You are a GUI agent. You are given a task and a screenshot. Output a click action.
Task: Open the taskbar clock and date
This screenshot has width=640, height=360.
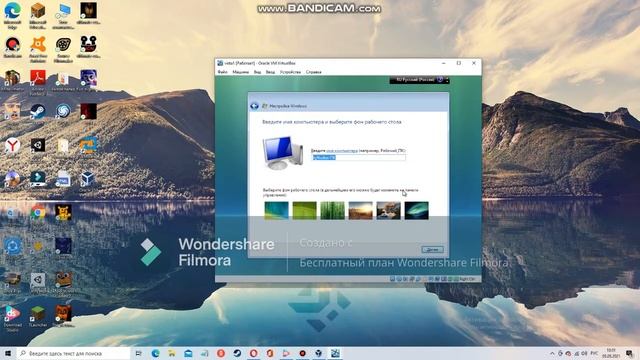611,353
